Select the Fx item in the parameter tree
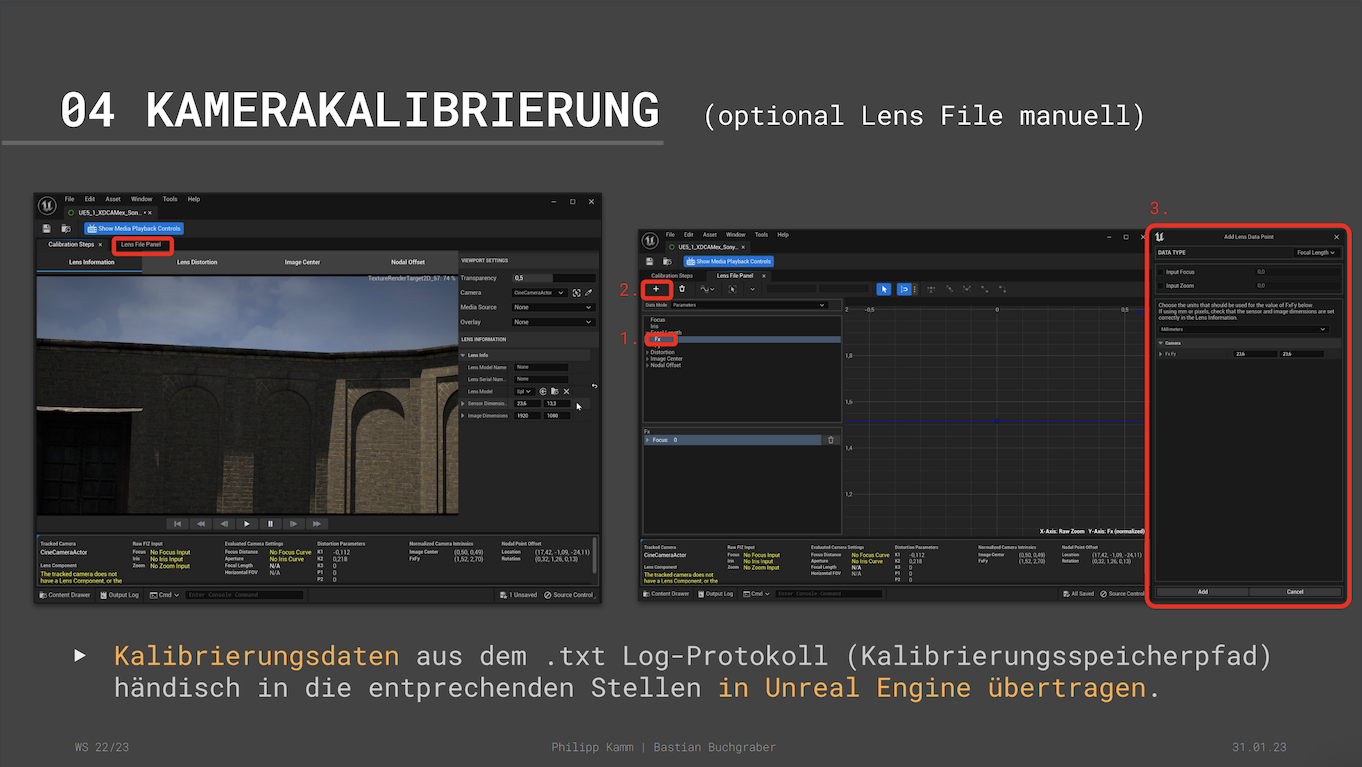The image size is (1362, 767). point(658,340)
